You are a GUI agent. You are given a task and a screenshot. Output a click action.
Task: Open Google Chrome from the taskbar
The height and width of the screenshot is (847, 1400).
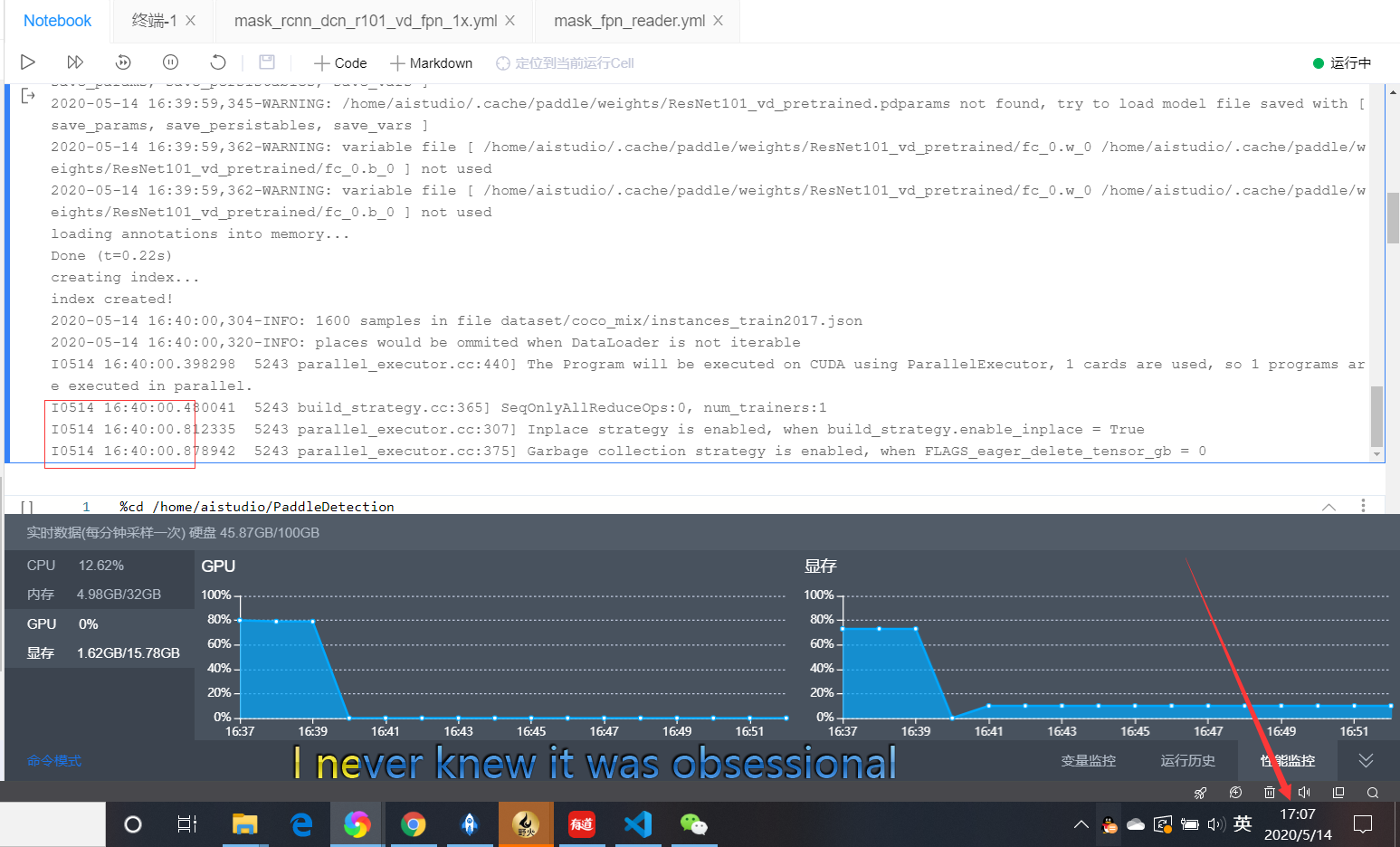(414, 824)
